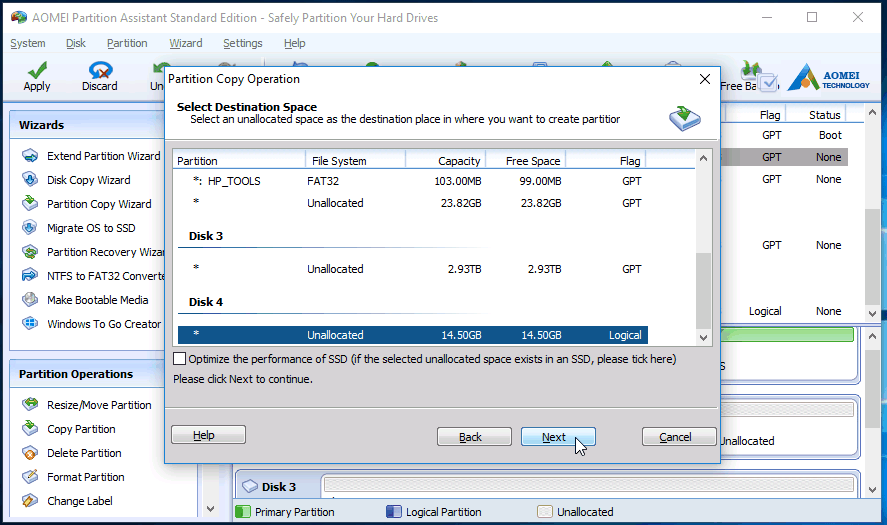
Task: Click the Logical Partition legend color box
Action: tap(394, 512)
